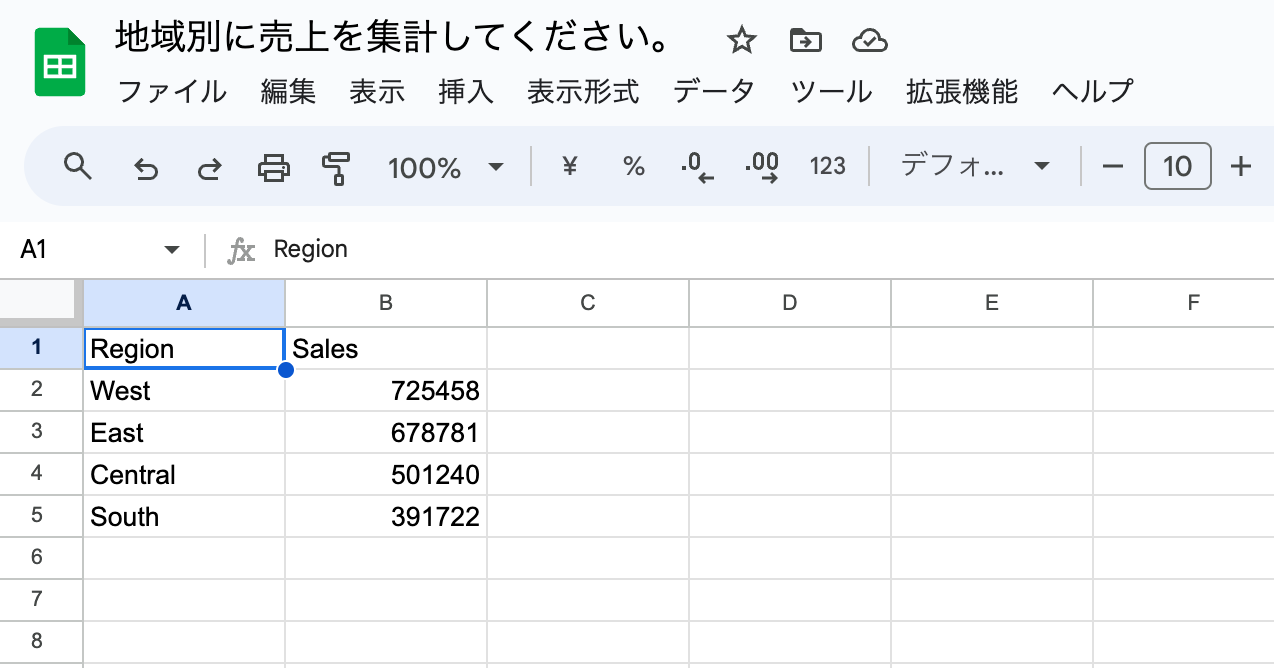The image size is (1274, 668).
Task: Open the font family dropdown
Action: [x=974, y=166]
